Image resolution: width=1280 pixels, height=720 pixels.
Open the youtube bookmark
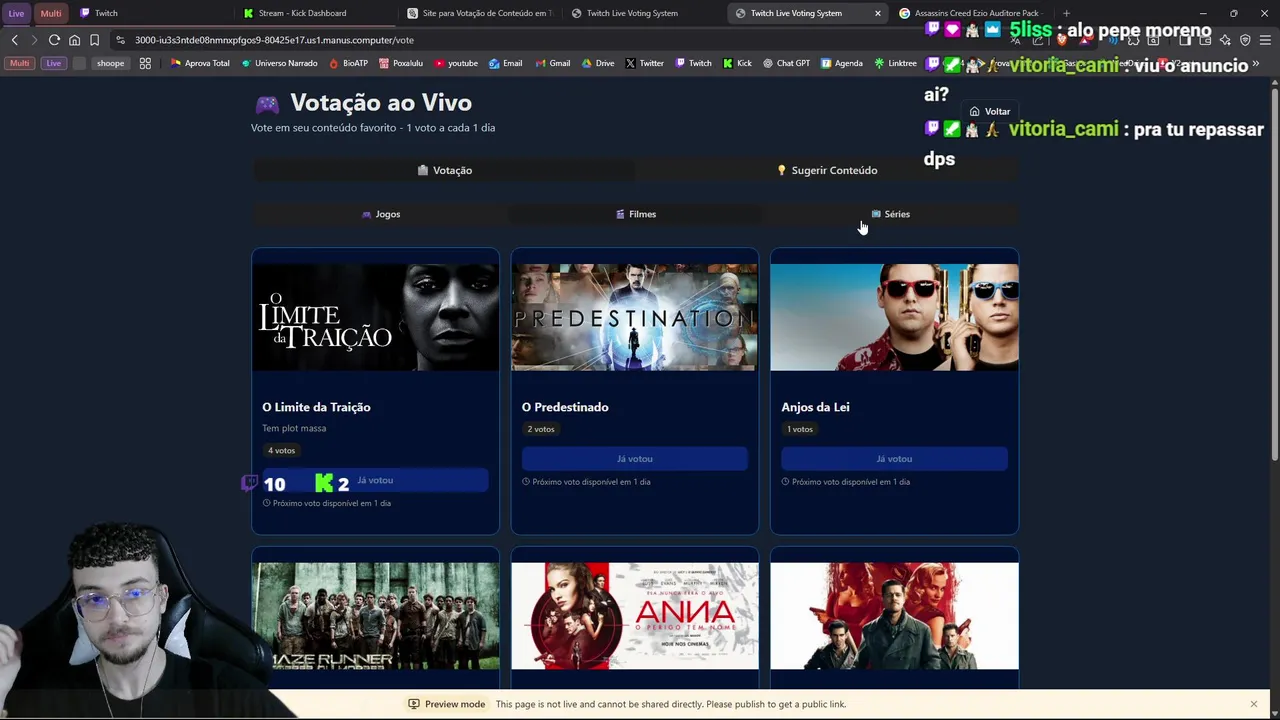tap(456, 63)
